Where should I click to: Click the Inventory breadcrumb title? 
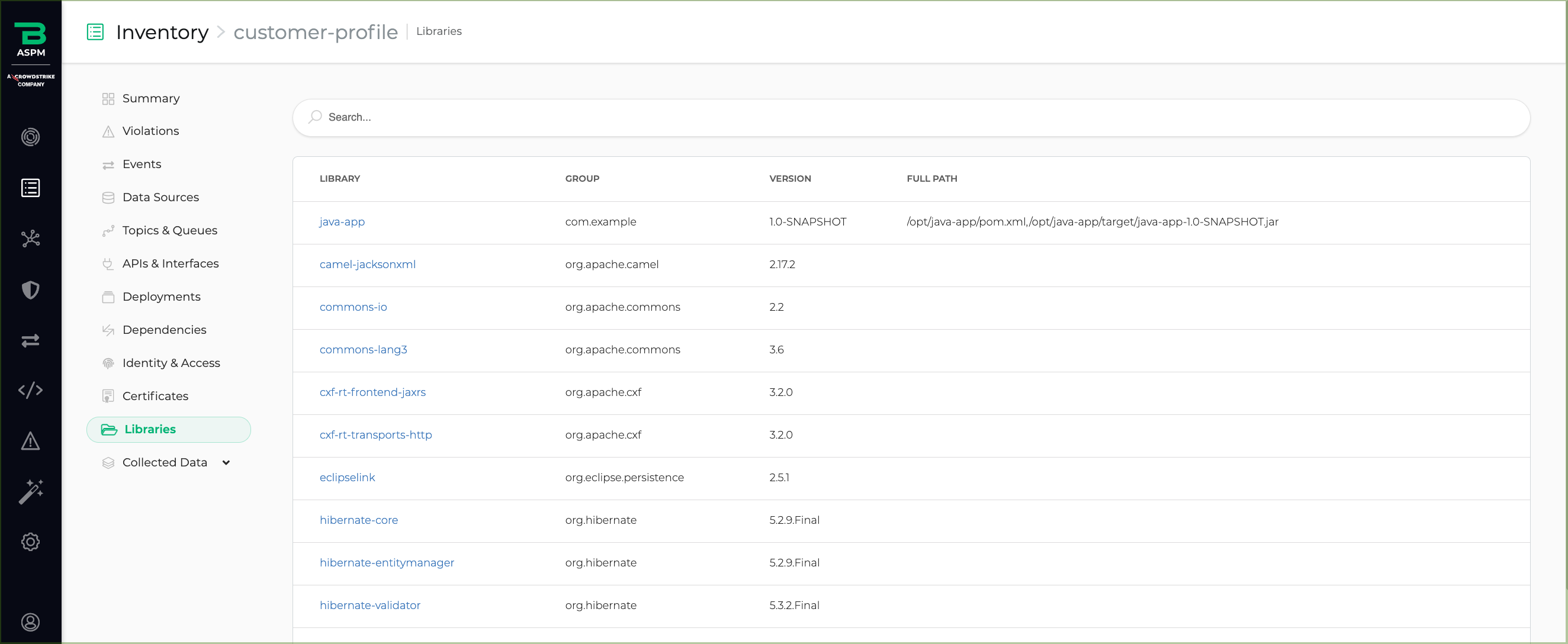162,31
